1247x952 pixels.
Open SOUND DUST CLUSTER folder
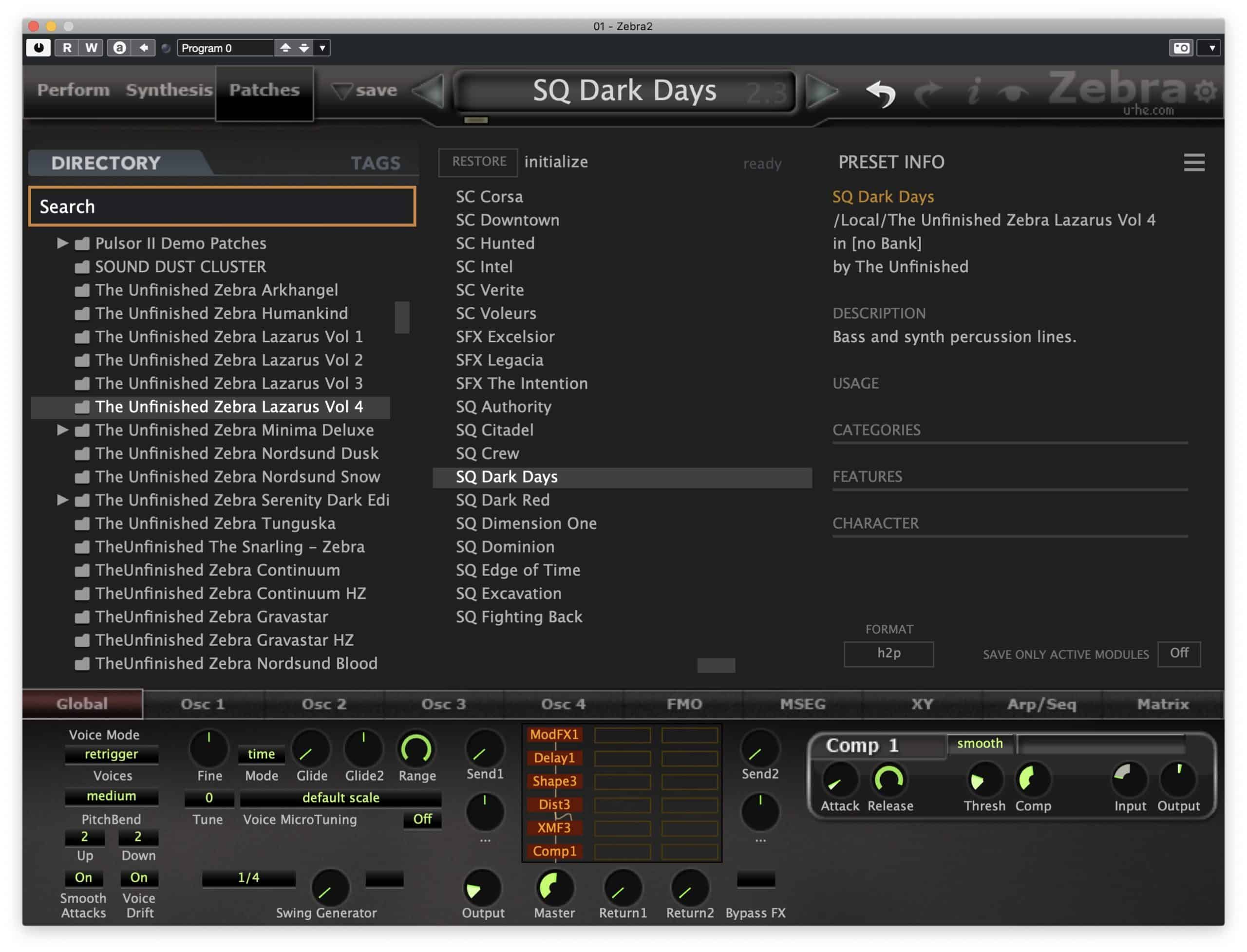pos(180,267)
